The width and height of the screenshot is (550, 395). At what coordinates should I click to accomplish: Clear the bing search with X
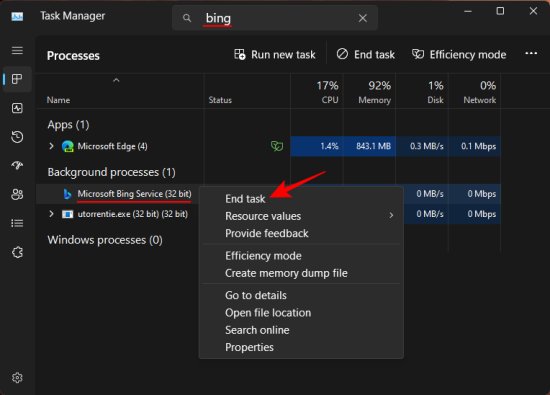click(363, 18)
